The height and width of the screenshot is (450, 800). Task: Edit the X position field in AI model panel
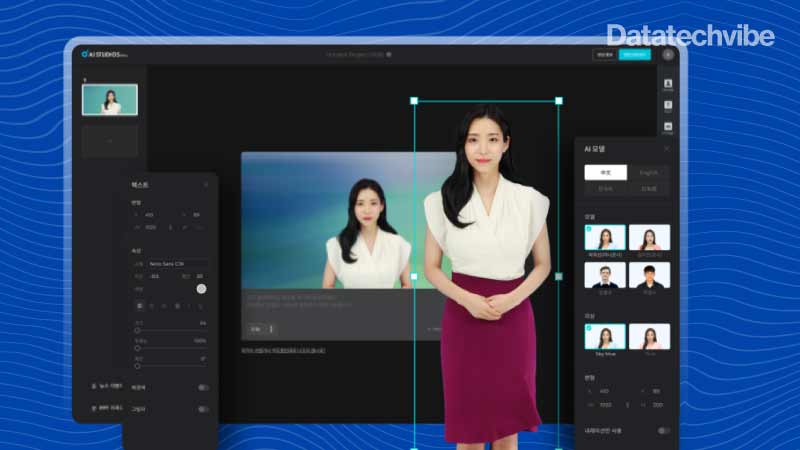(606, 391)
